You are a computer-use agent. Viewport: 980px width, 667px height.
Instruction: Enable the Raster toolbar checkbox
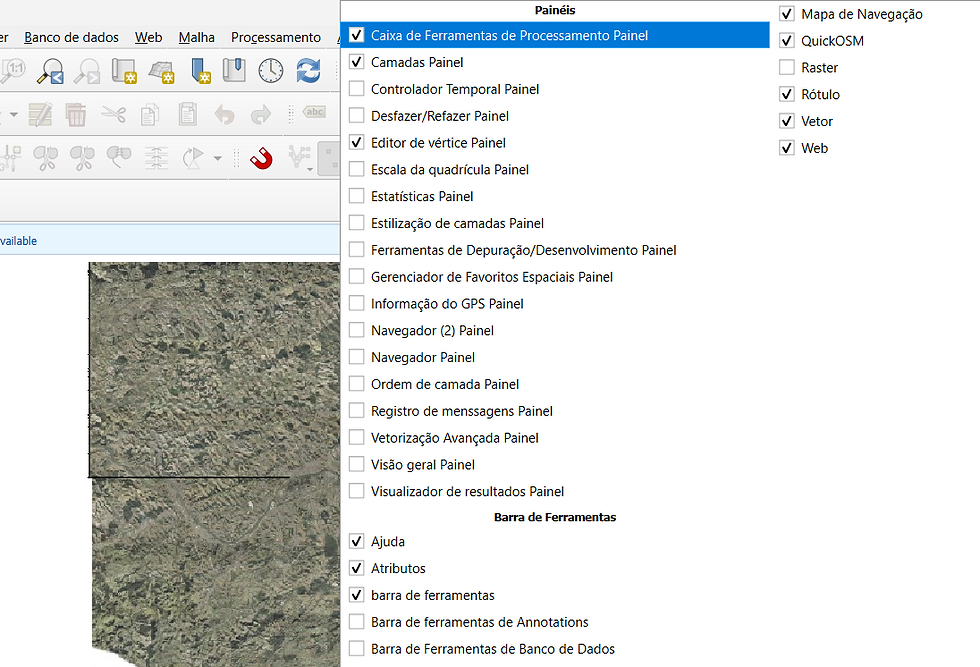(x=787, y=68)
